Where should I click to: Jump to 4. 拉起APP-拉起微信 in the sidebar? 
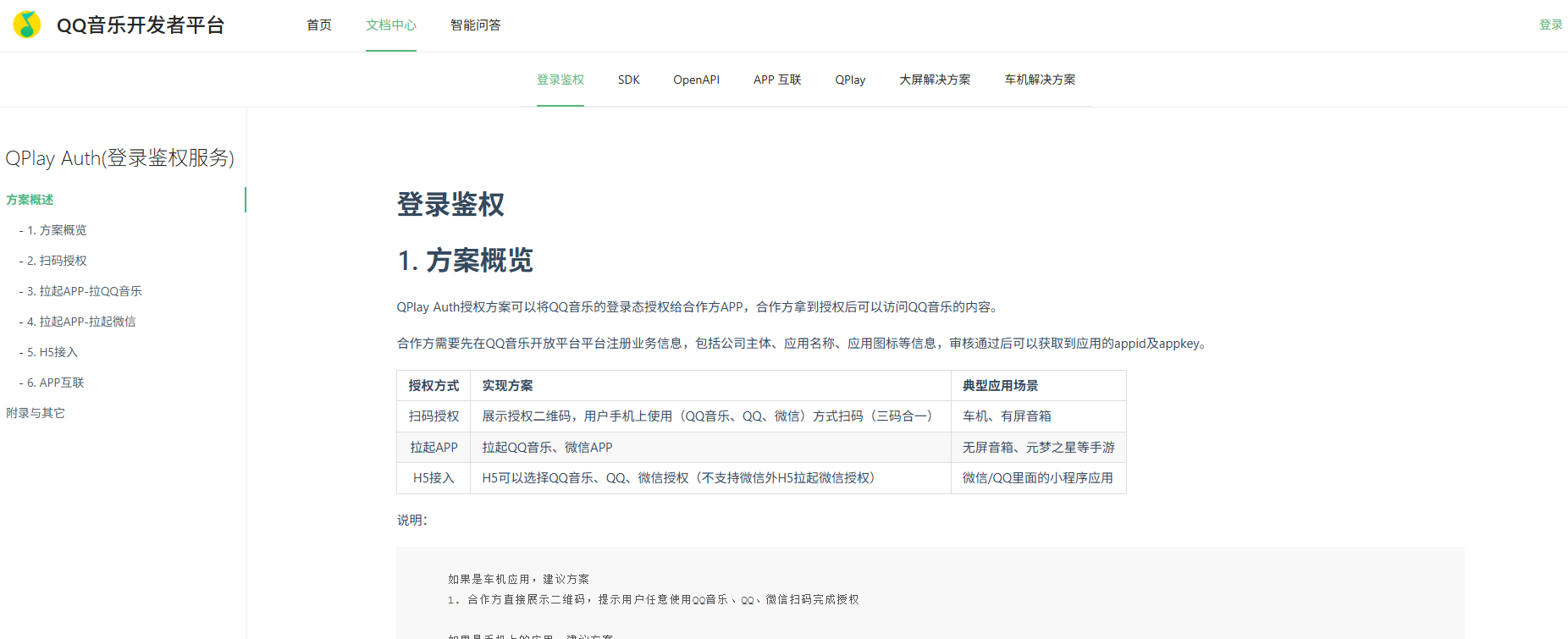[x=77, y=322]
